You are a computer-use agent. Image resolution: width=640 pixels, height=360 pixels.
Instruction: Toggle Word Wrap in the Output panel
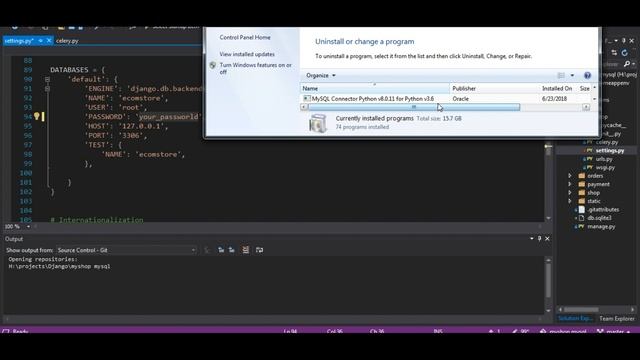pyautogui.click(x=259, y=250)
